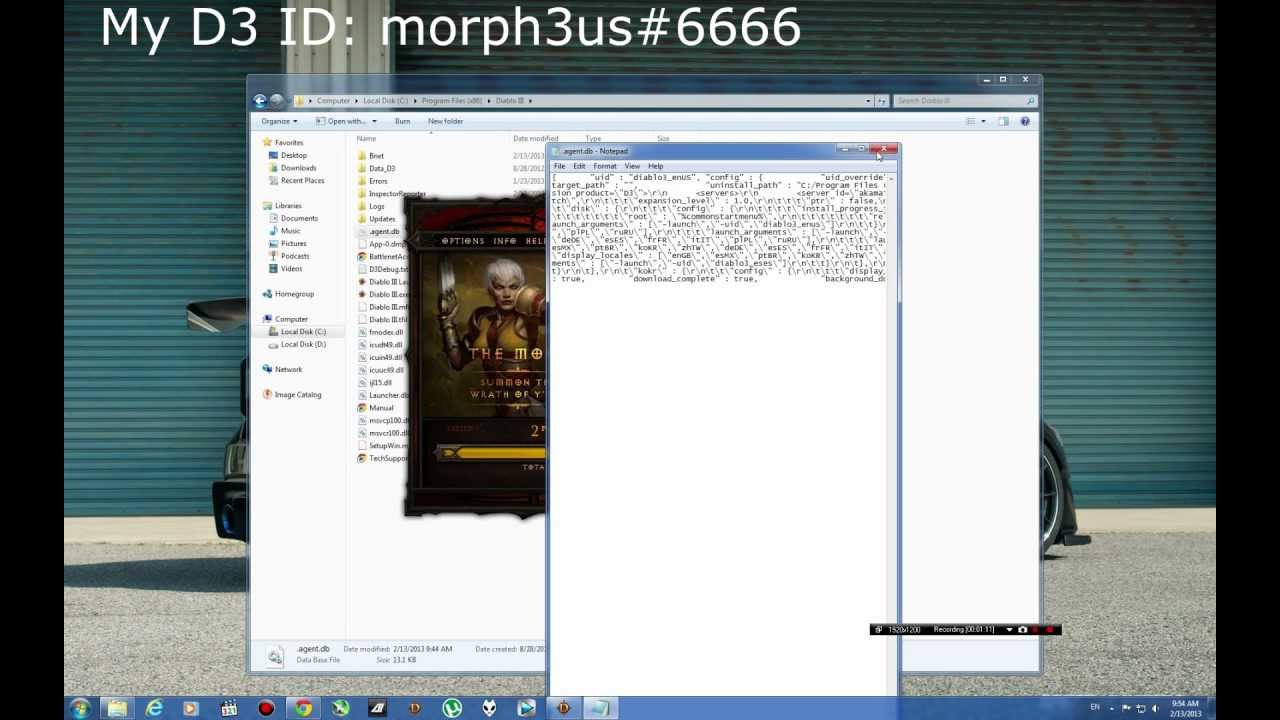1280x720 pixels.
Task: Open the File menu in Notepad
Action: pos(559,166)
